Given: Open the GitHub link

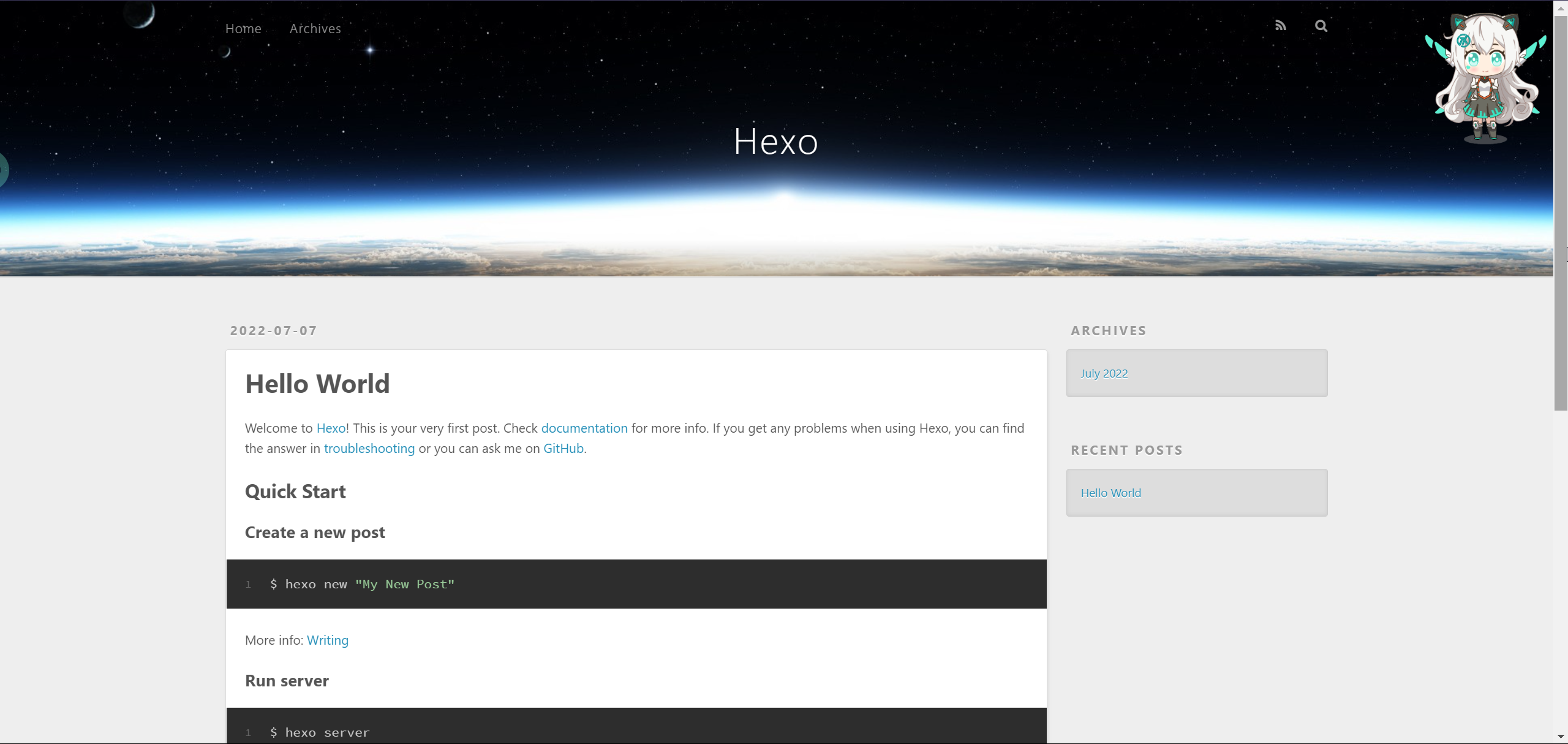Looking at the screenshot, I should pyautogui.click(x=563, y=449).
